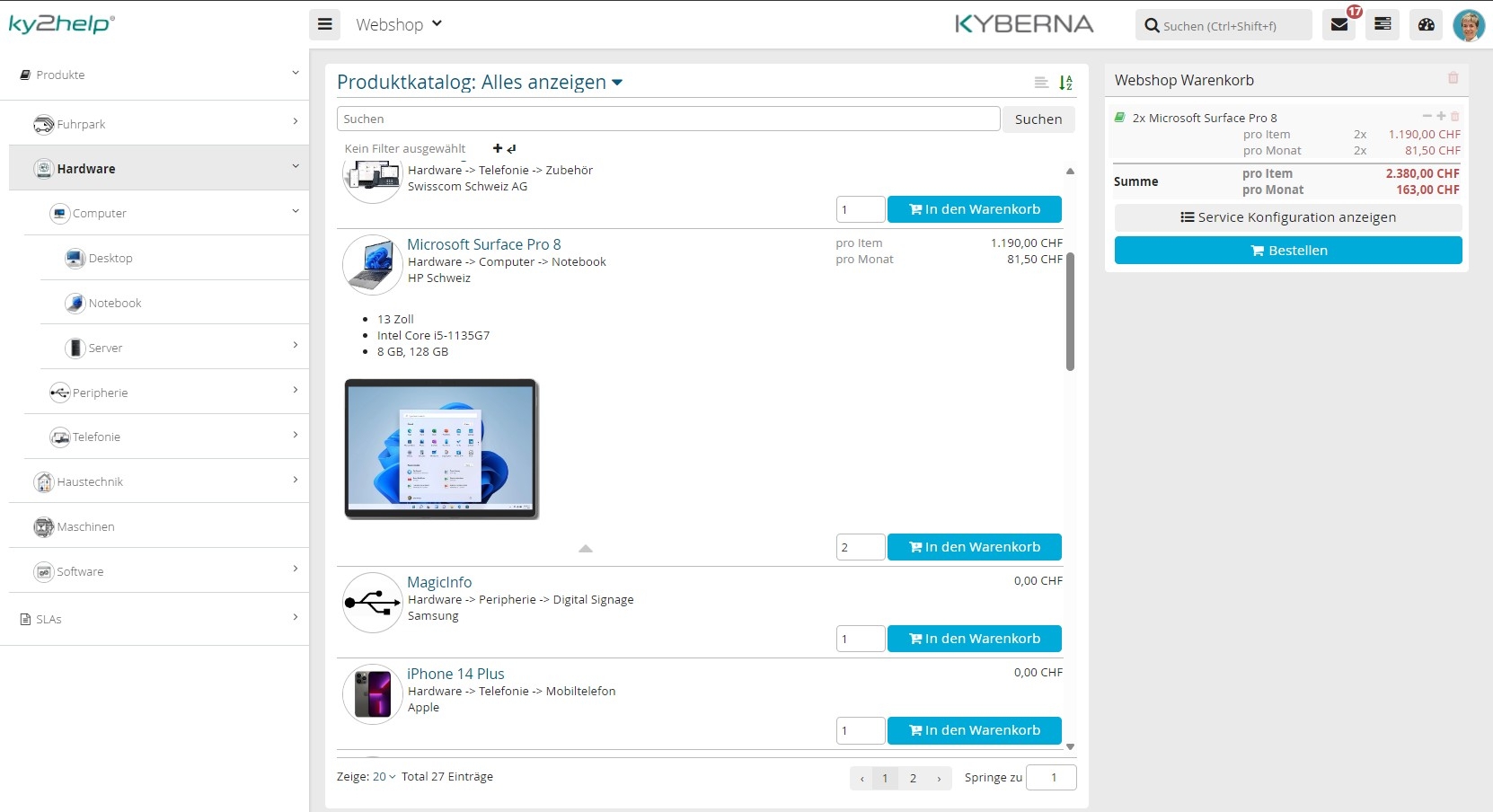Viewport: 1493px width, 812px height.
Task: Open the Produktkatalog Alles anzeigen dropdown
Action: (x=480, y=83)
